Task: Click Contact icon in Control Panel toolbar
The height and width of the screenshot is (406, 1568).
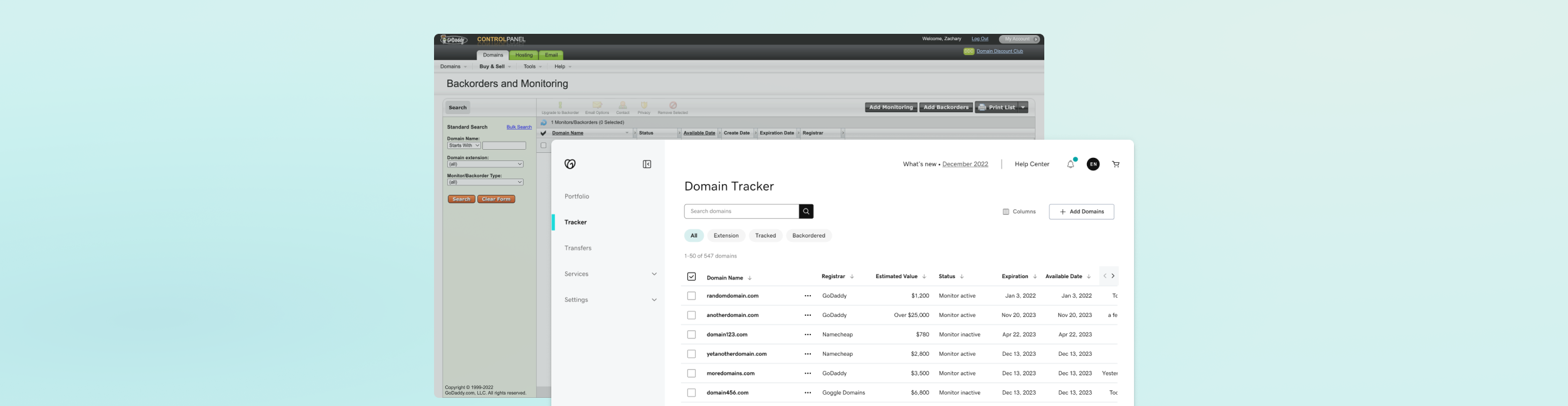Action: (x=623, y=105)
